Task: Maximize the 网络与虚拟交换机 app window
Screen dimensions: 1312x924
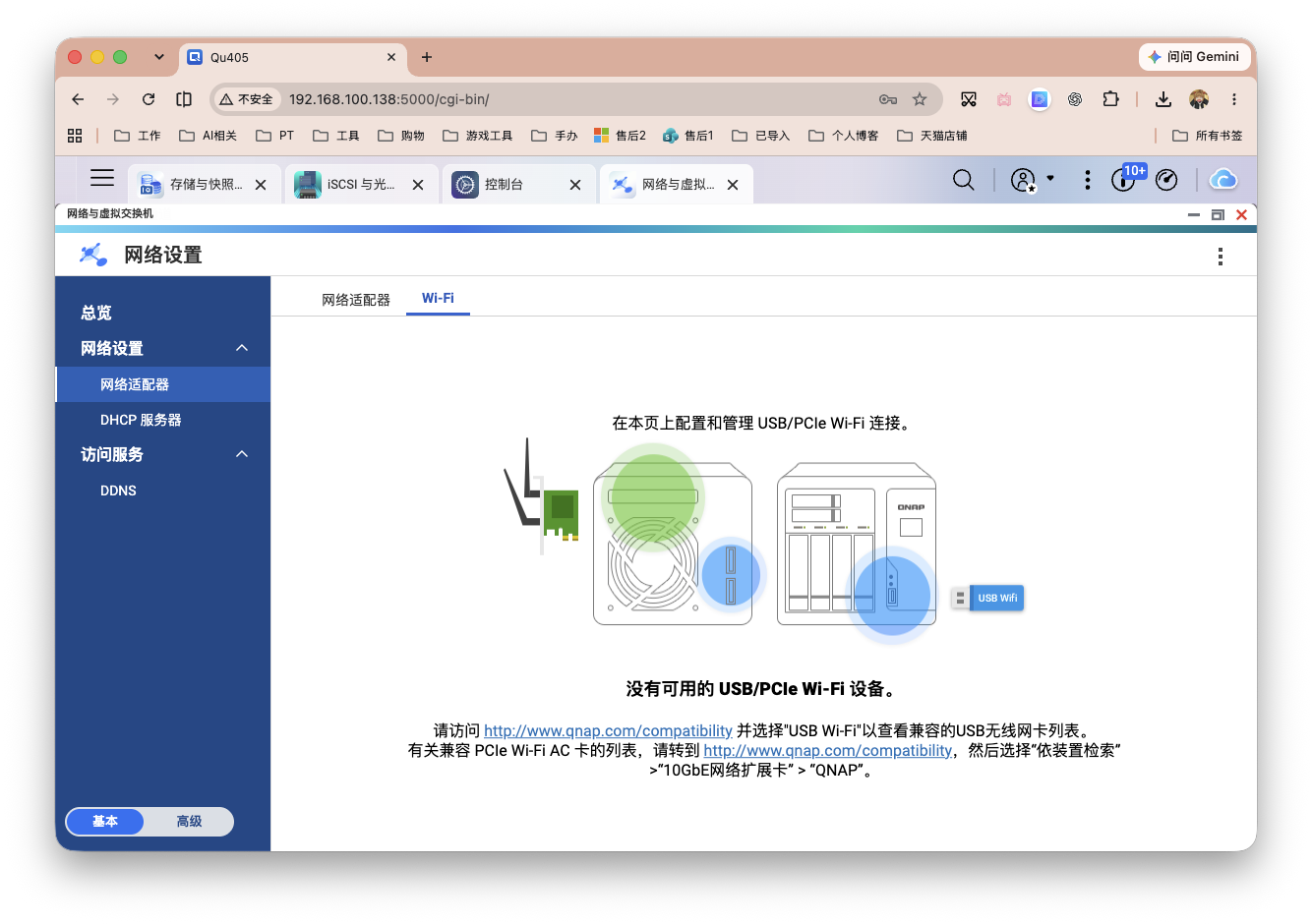Action: (x=1218, y=214)
